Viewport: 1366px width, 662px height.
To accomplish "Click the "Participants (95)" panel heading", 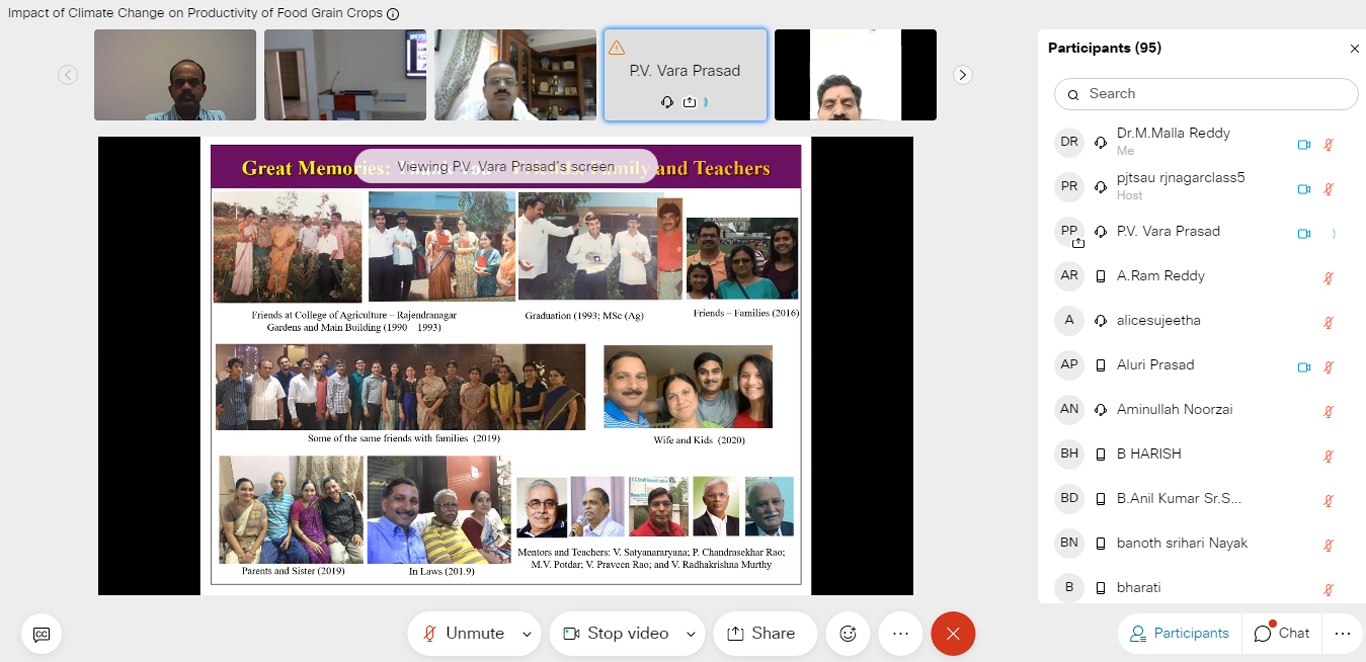I will point(1105,48).
